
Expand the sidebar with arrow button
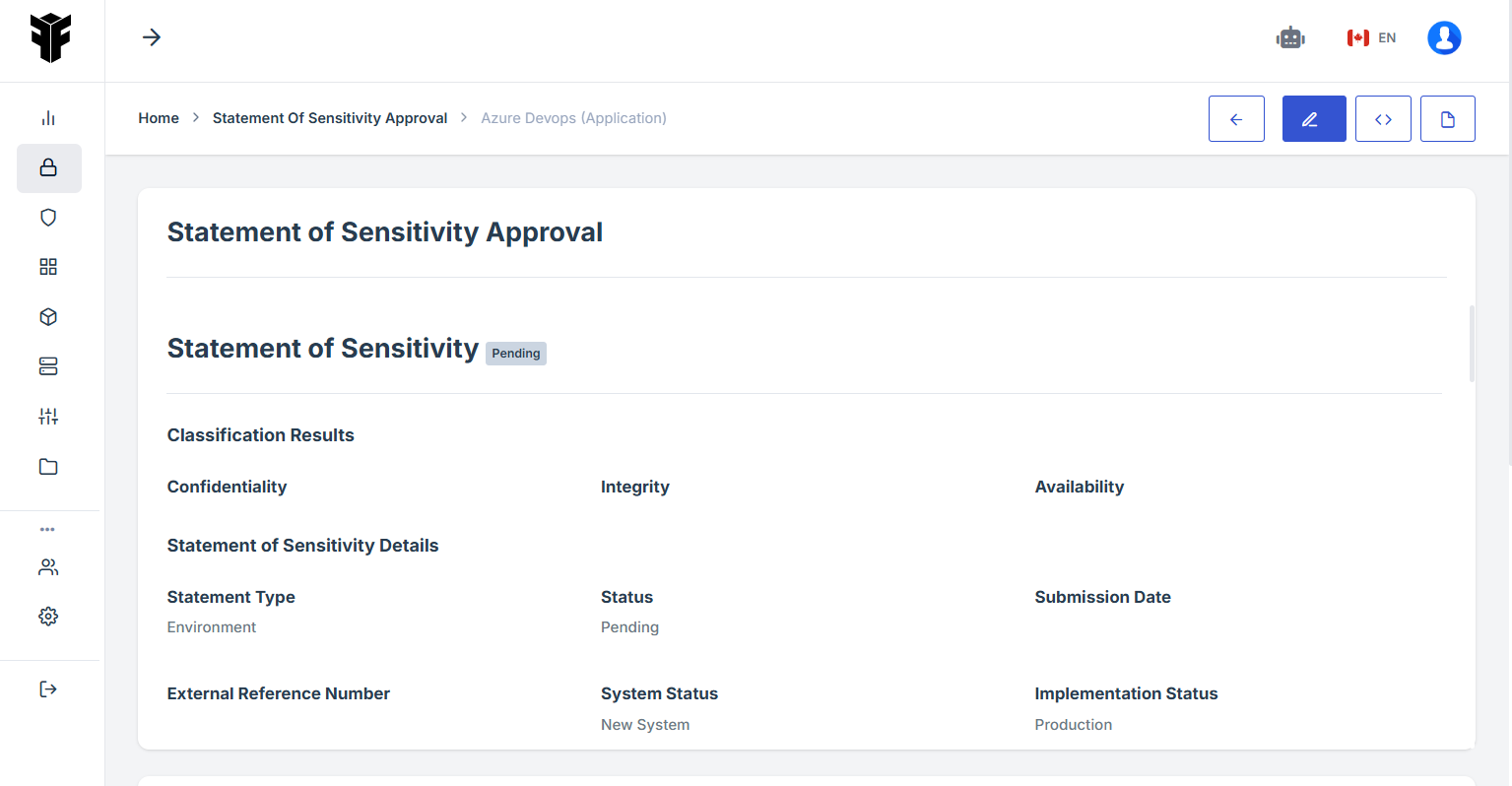[x=152, y=37]
